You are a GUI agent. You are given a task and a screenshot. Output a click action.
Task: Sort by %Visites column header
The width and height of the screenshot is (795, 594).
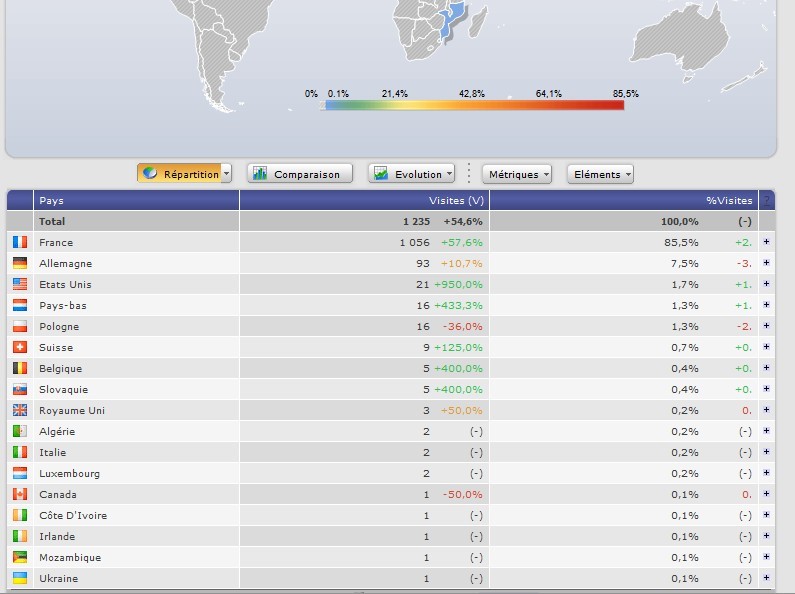pyautogui.click(x=728, y=200)
